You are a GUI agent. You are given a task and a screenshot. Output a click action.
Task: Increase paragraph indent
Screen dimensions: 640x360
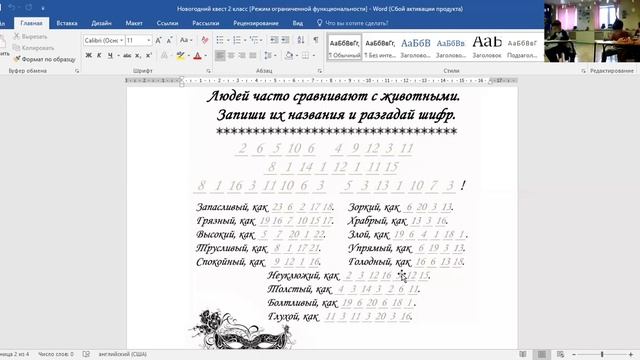tap(285, 40)
